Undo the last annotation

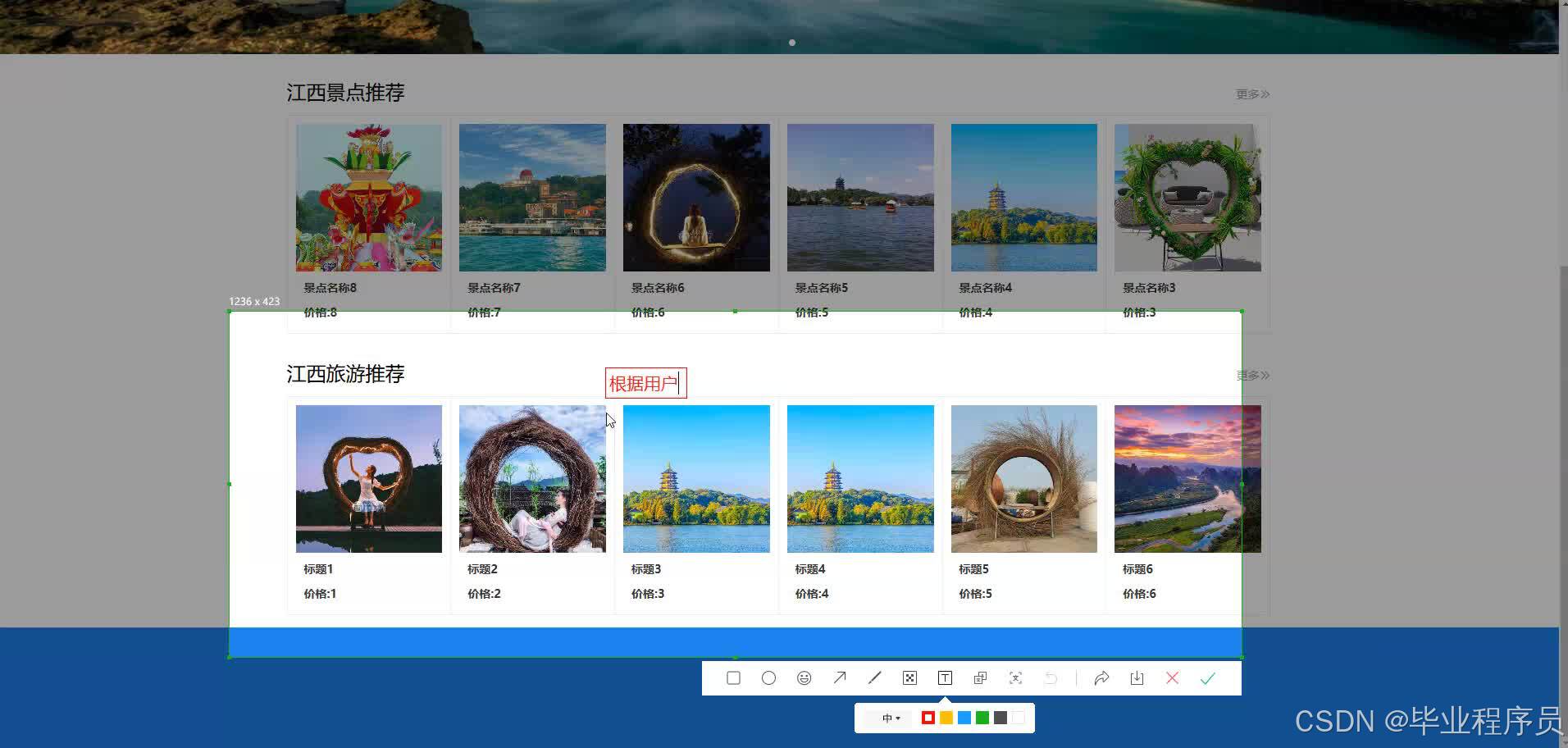tap(1051, 678)
